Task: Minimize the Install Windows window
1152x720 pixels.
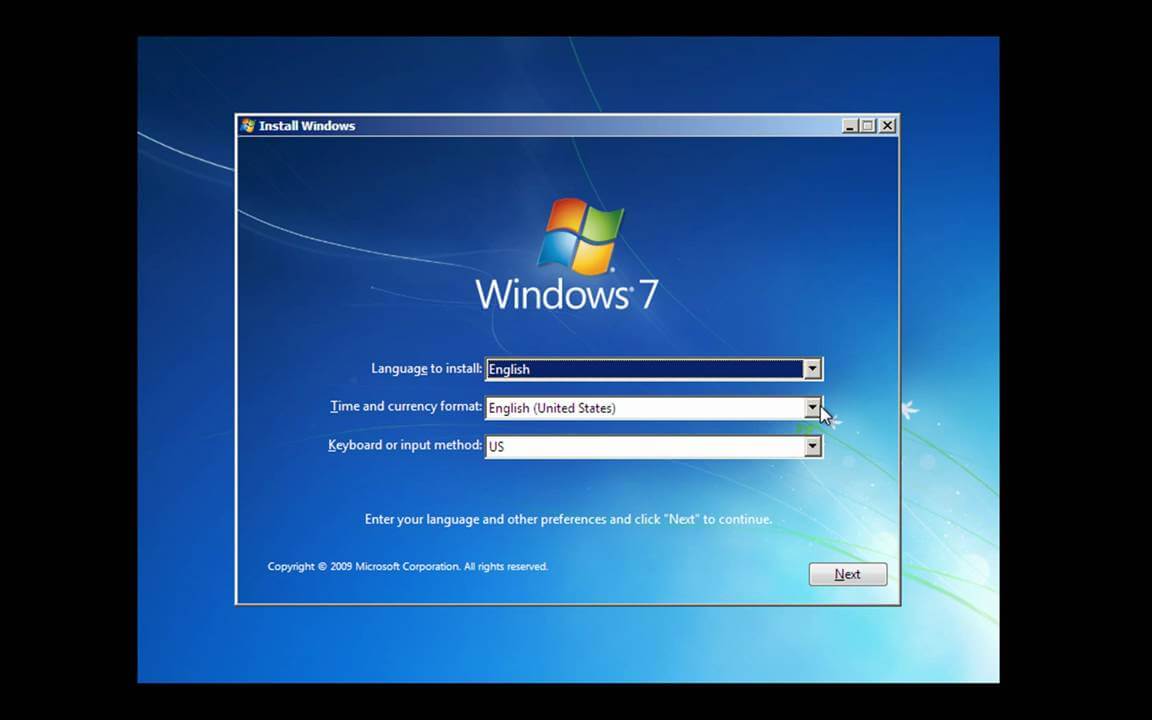Action: click(849, 125)
